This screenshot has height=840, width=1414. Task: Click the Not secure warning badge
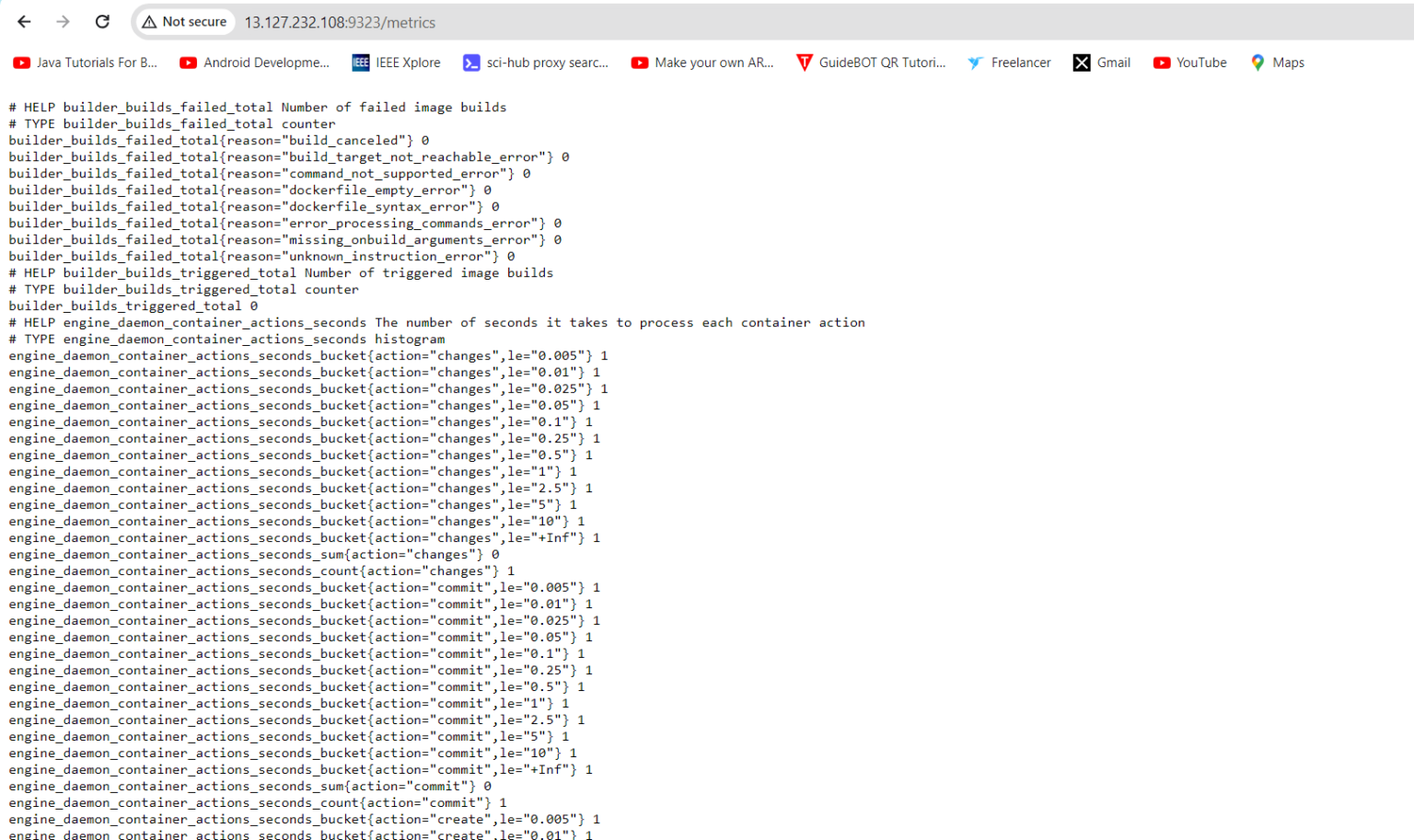point(184,22)
